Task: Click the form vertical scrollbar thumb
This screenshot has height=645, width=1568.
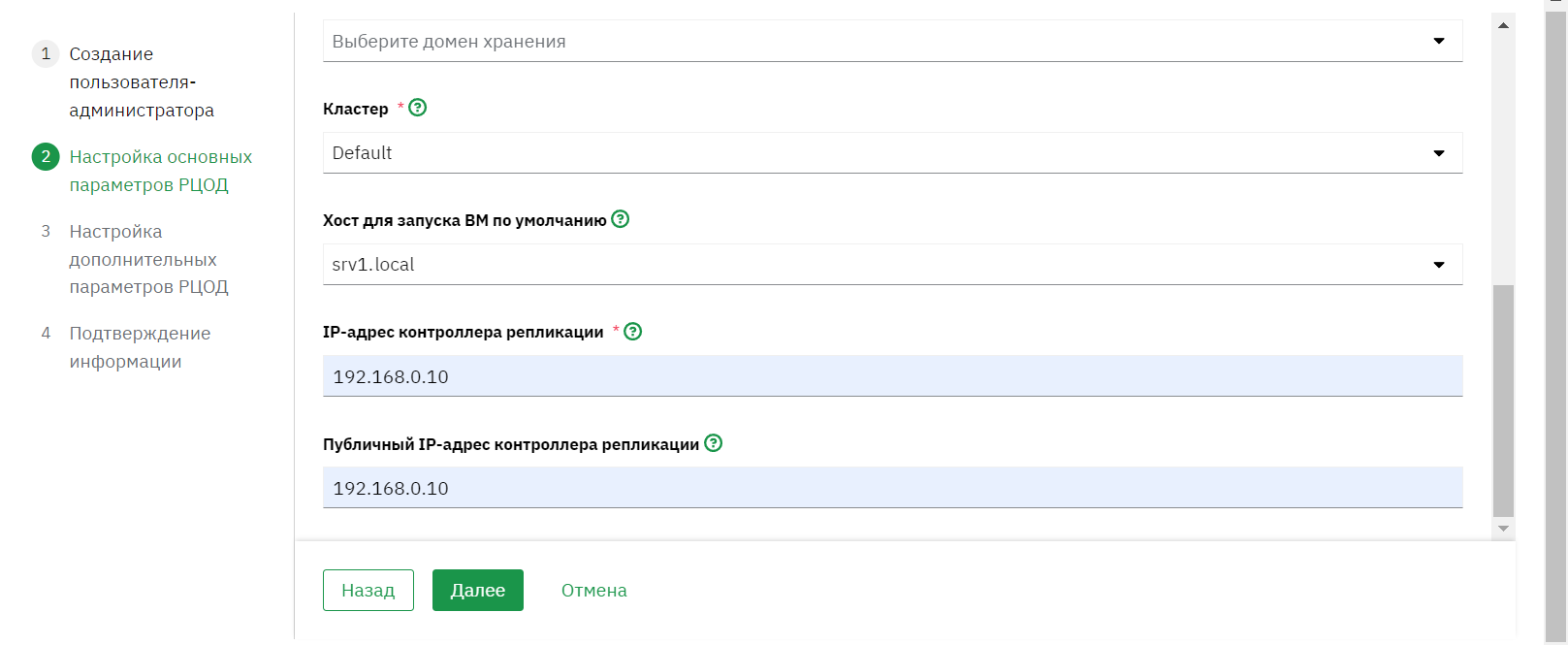Action: point(1503,401)
